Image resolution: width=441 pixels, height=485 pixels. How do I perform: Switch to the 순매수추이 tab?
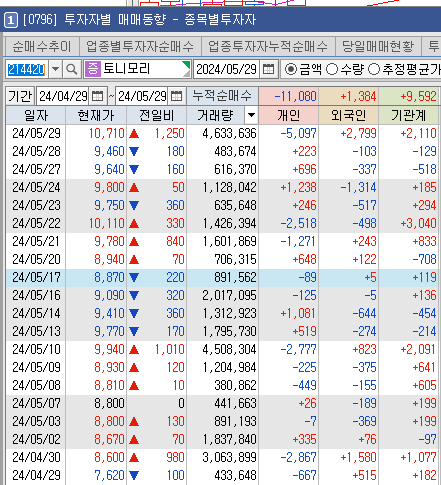(42, 46)
